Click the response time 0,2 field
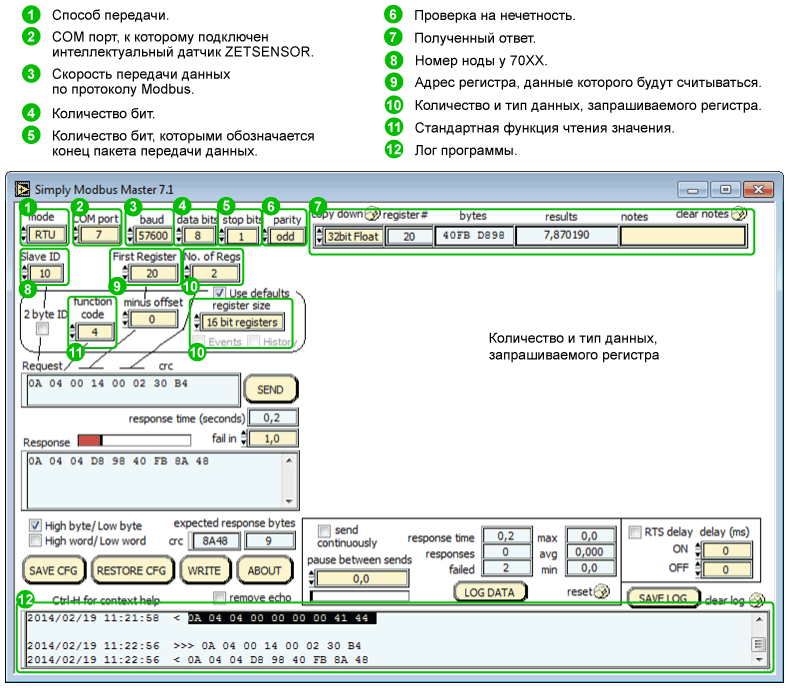Screen dimensions: 788x688 272,418
